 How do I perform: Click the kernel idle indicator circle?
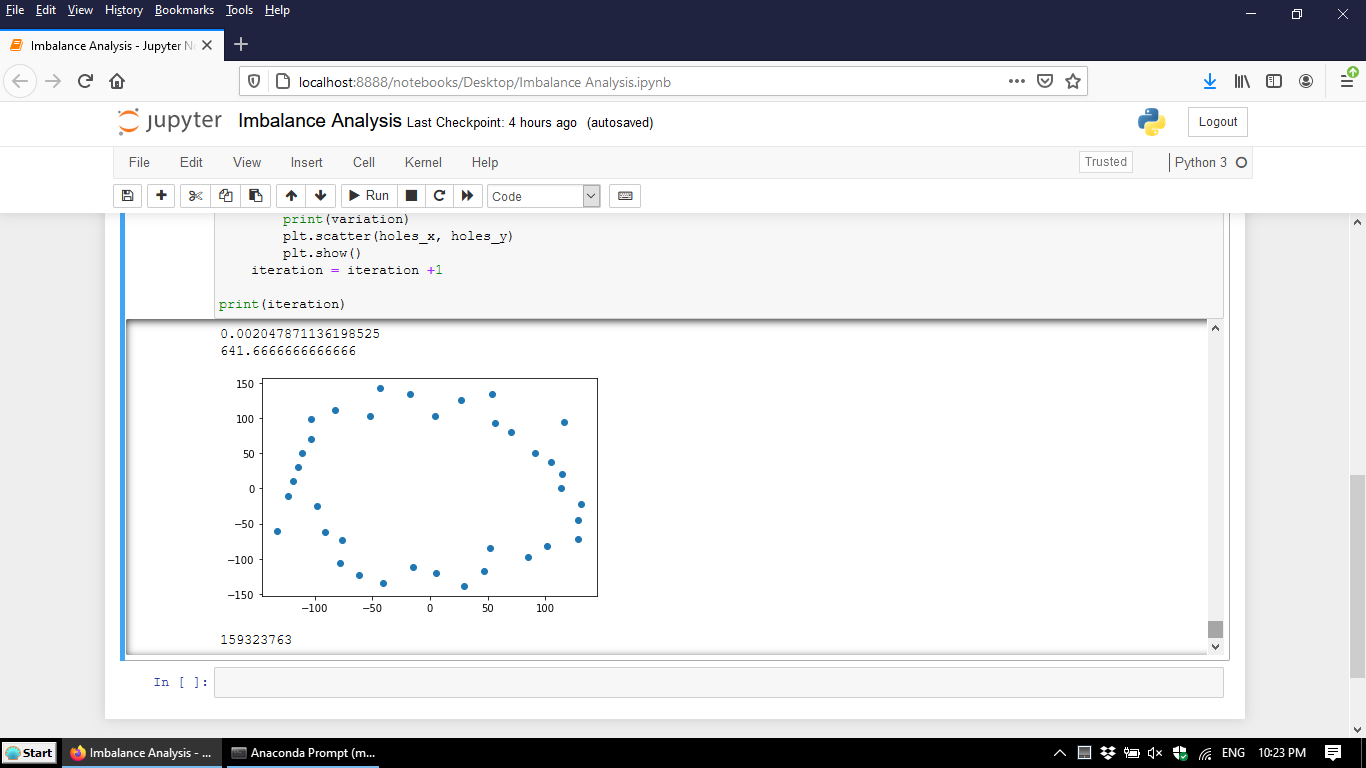tap(1242, 162)
